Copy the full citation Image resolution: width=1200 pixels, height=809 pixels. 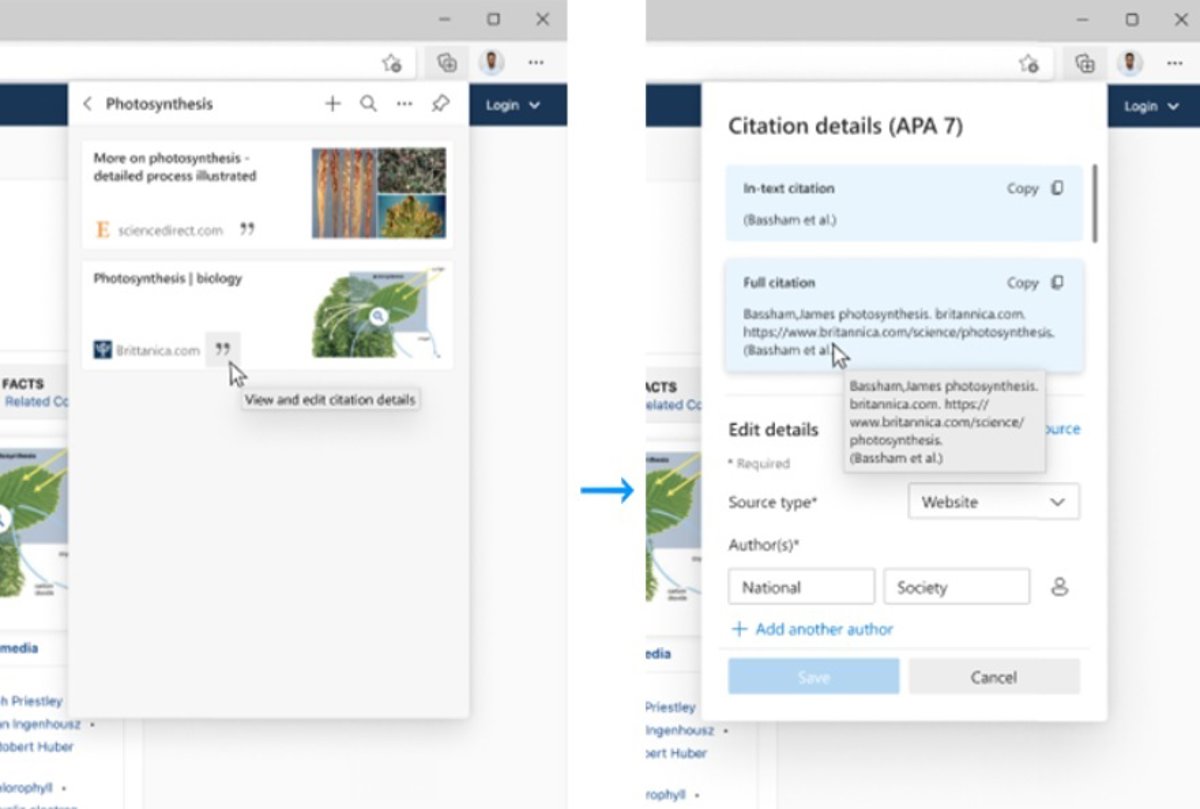coord(1035,283)
